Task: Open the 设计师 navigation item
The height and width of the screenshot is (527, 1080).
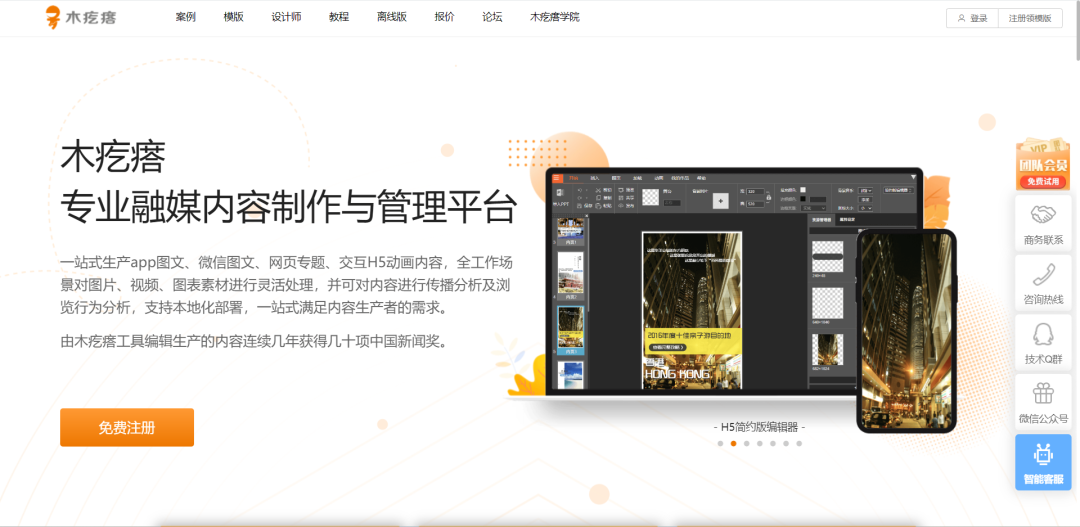Action: 287,17
